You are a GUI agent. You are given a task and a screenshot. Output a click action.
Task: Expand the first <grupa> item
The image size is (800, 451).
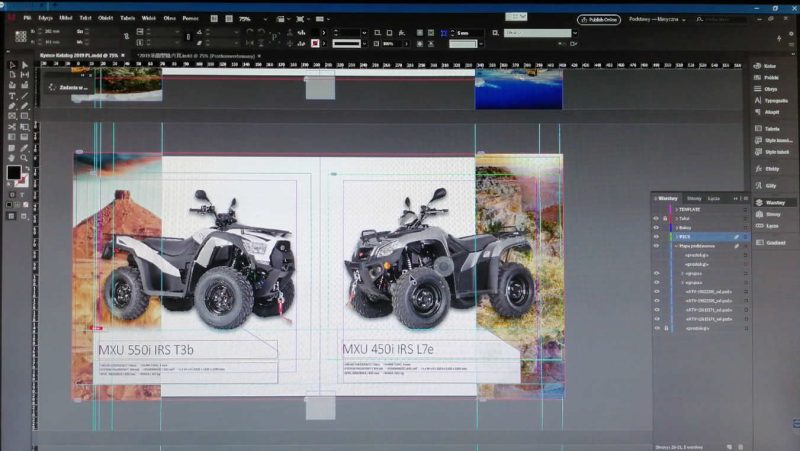click(683, 273)
